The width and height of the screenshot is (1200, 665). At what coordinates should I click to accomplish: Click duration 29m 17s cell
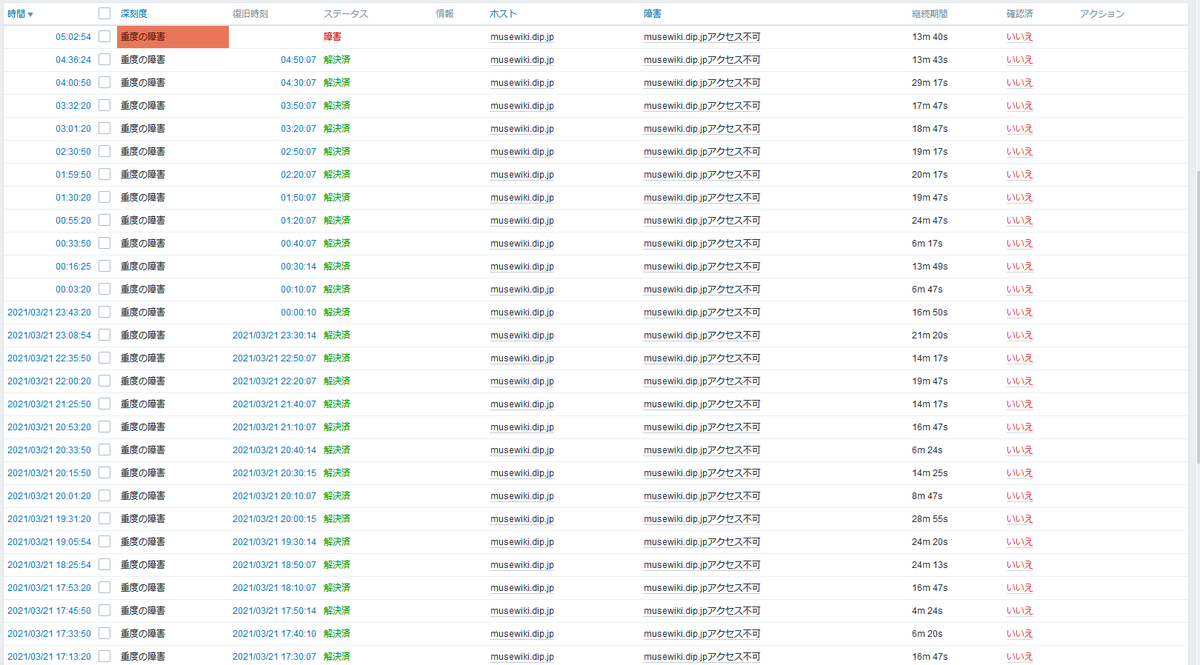pos(929,83)
